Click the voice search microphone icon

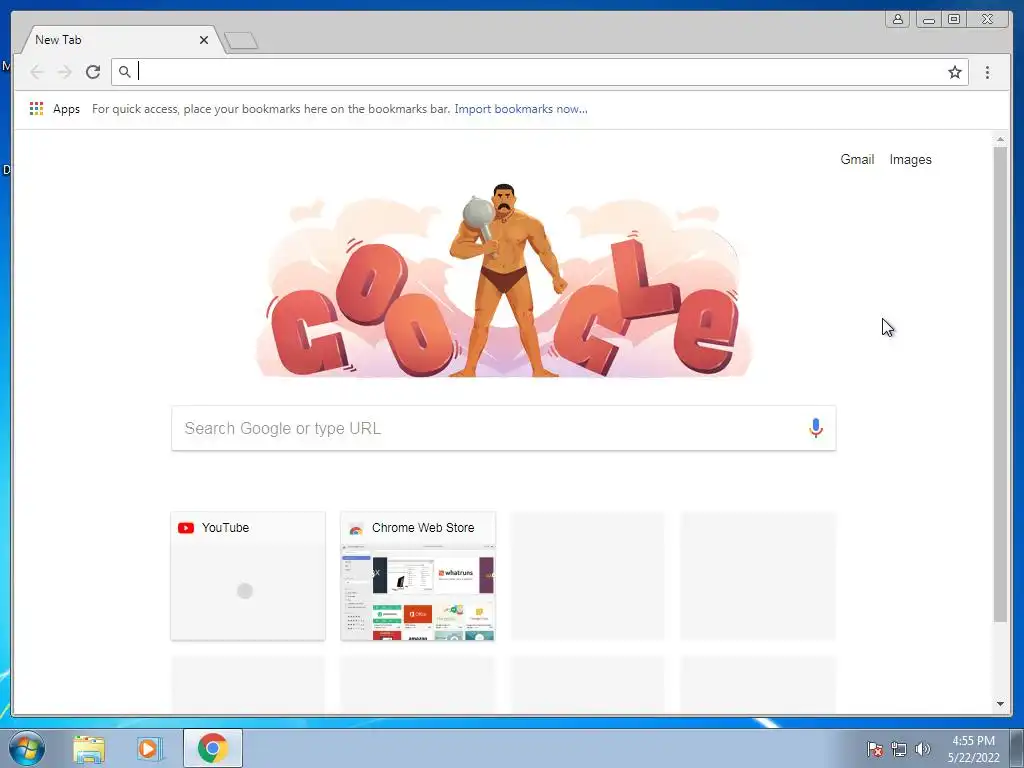816,428
